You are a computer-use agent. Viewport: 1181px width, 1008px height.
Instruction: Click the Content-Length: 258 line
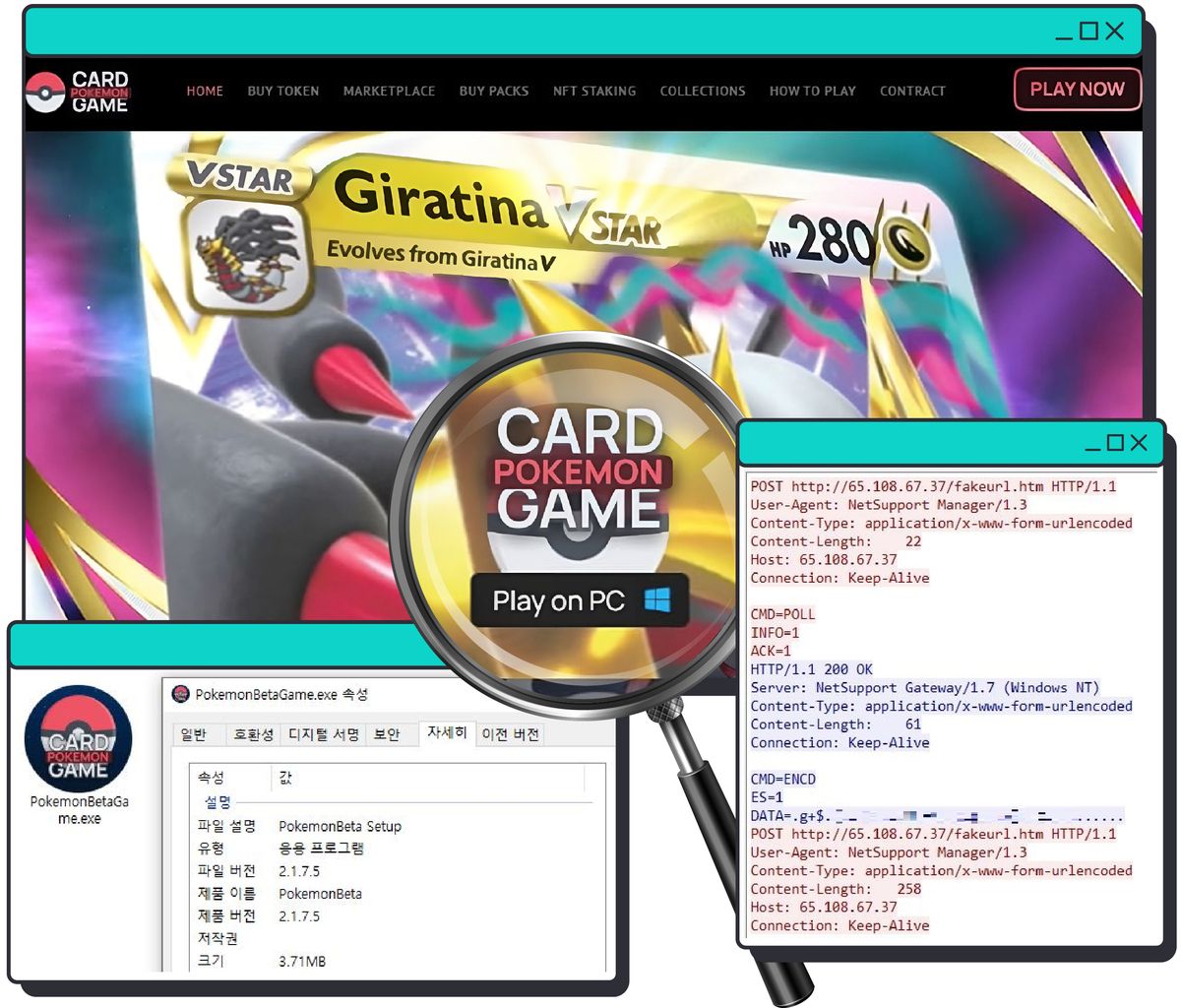tap(837, 889)
